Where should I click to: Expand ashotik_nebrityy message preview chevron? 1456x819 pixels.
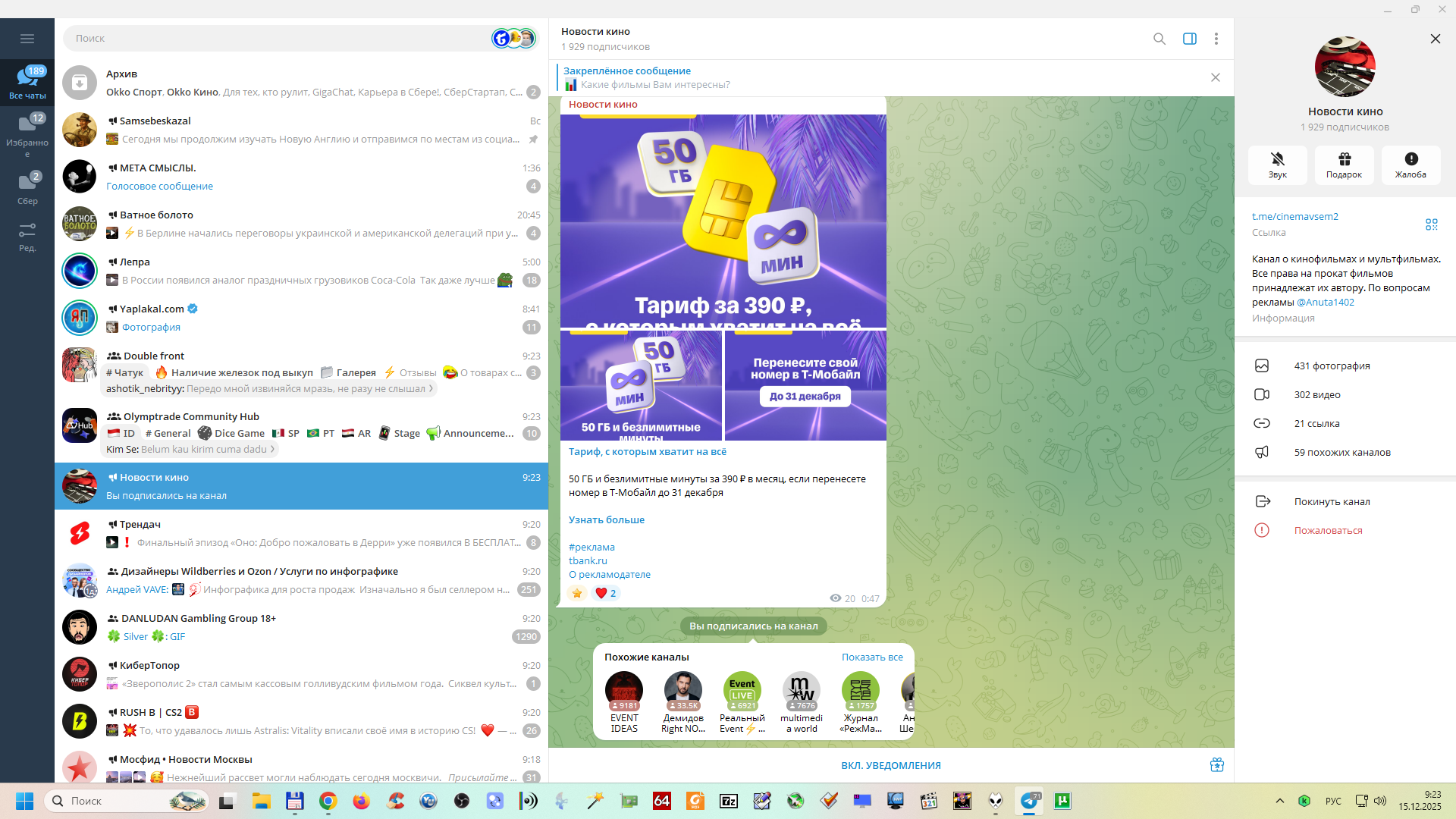(431, 389)
